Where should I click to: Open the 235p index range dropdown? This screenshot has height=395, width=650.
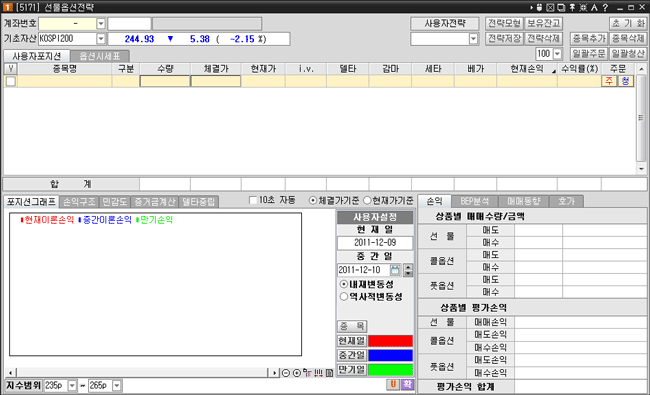tap(72, 386)
